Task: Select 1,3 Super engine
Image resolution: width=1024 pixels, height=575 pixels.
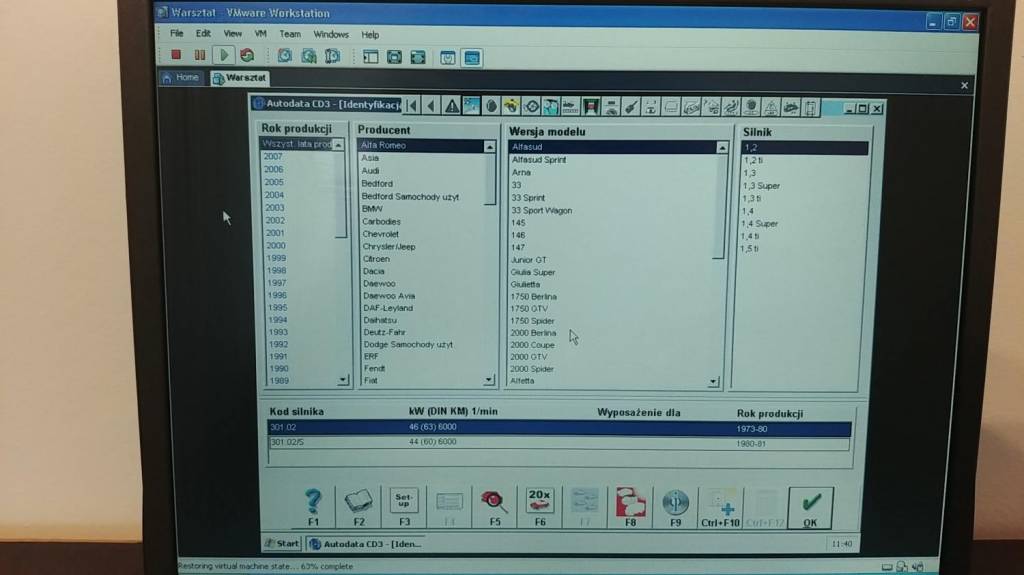Action: (761, 186)
